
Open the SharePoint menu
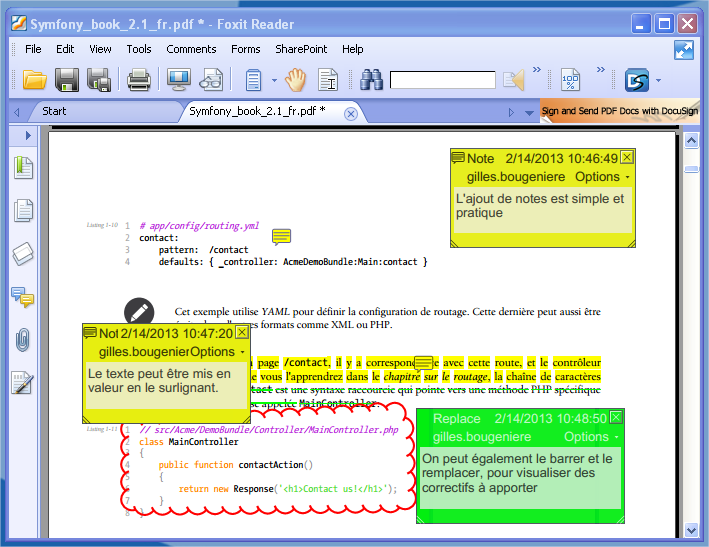(301, 49)
